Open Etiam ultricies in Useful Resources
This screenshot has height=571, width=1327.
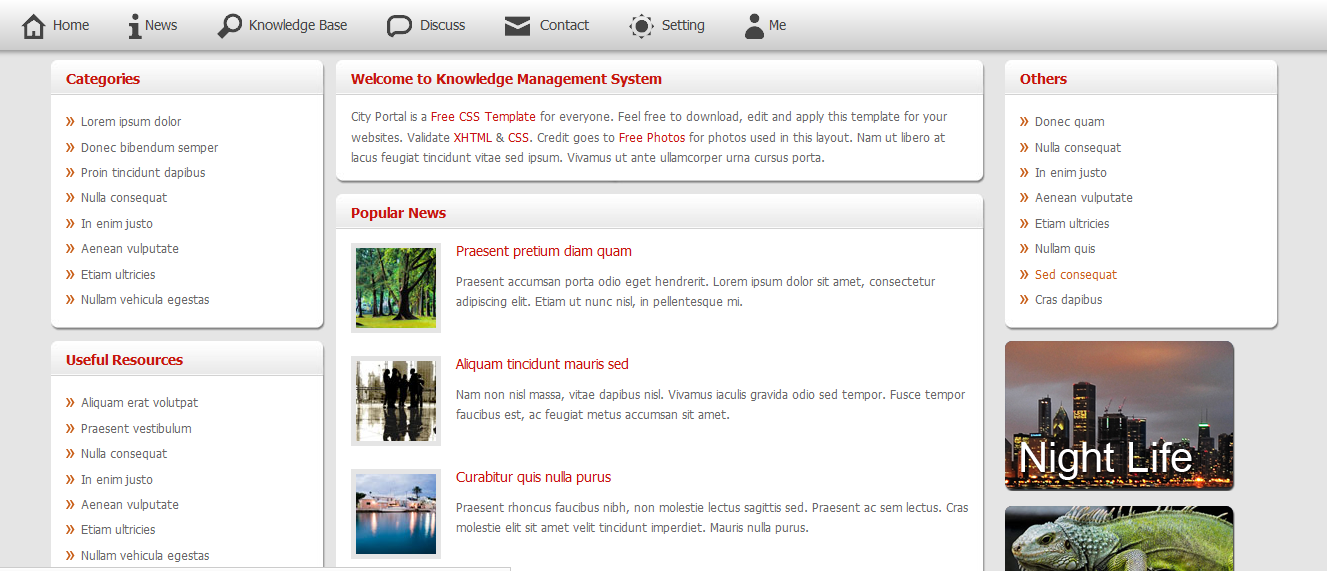(x=118, y=530)
